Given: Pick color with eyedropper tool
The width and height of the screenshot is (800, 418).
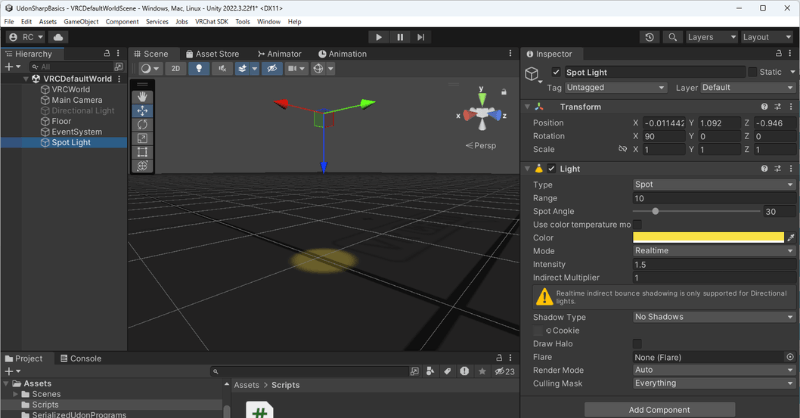Looking at the screenshot, I should pyautogui.click(x=791, y=238).
